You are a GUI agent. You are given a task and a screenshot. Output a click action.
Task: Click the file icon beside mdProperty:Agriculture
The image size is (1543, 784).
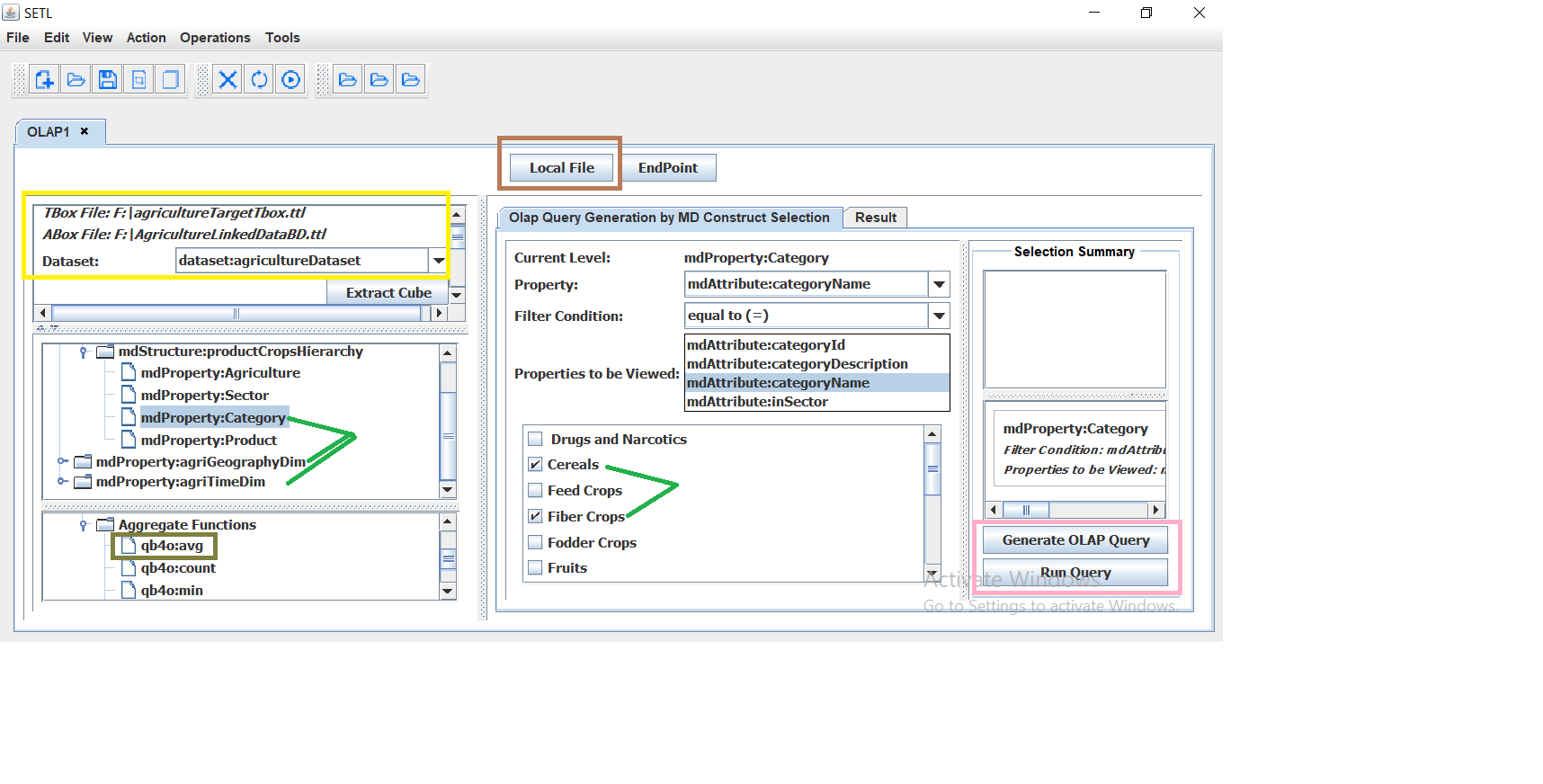coord(129,372)
